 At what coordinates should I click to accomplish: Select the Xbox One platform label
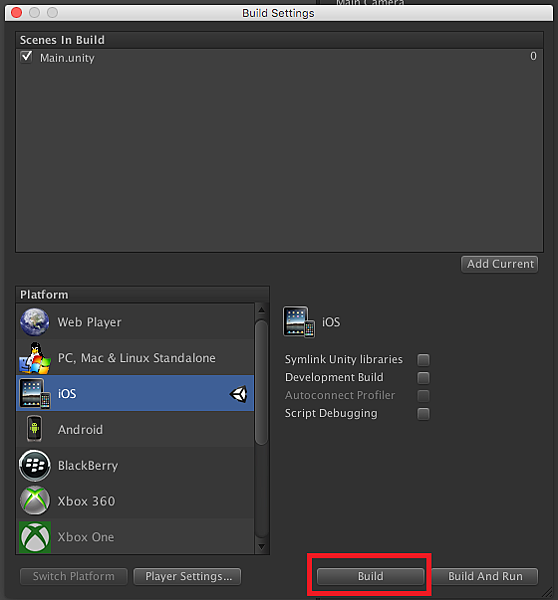pos(86,537)
